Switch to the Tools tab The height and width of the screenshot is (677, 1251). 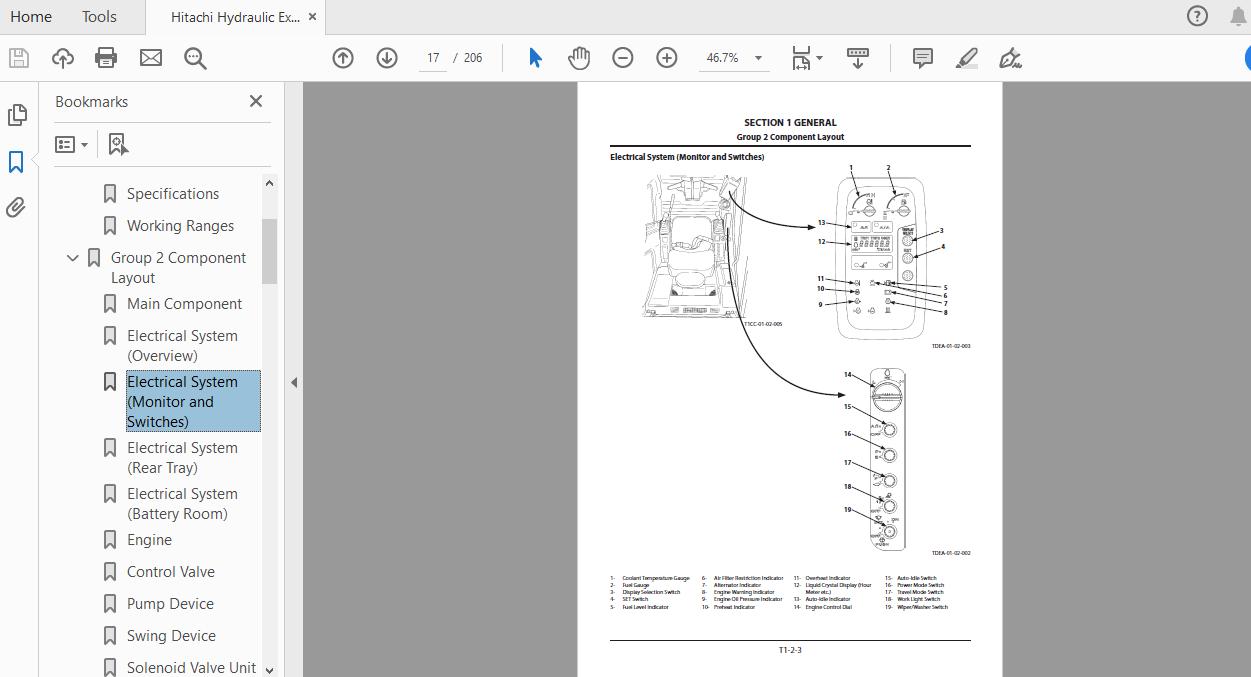click(99, 17)
